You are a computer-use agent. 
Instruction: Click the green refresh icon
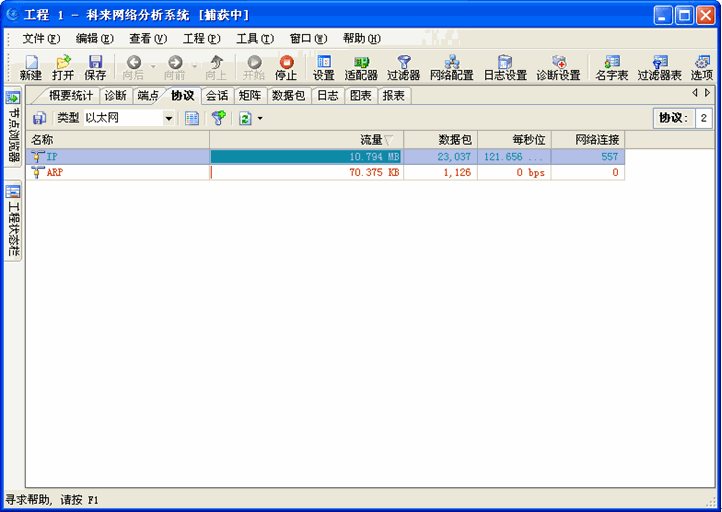tap(245, 118)
